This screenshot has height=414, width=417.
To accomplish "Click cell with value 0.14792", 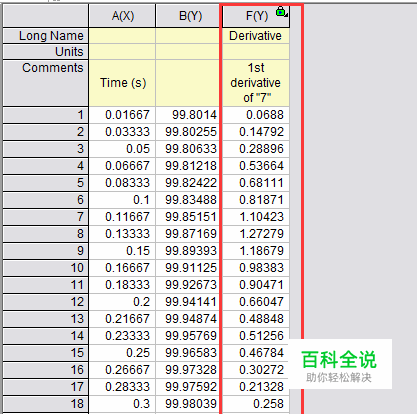I will pyautogui.click(x=256, y=132).
